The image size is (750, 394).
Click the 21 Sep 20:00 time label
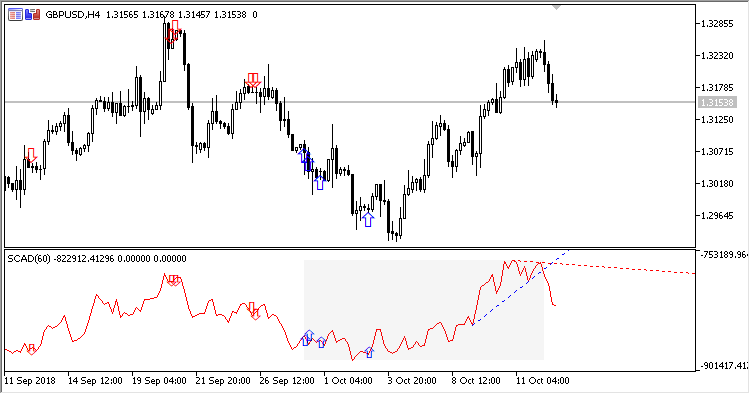pyautogui.click(x=223, y=381)
